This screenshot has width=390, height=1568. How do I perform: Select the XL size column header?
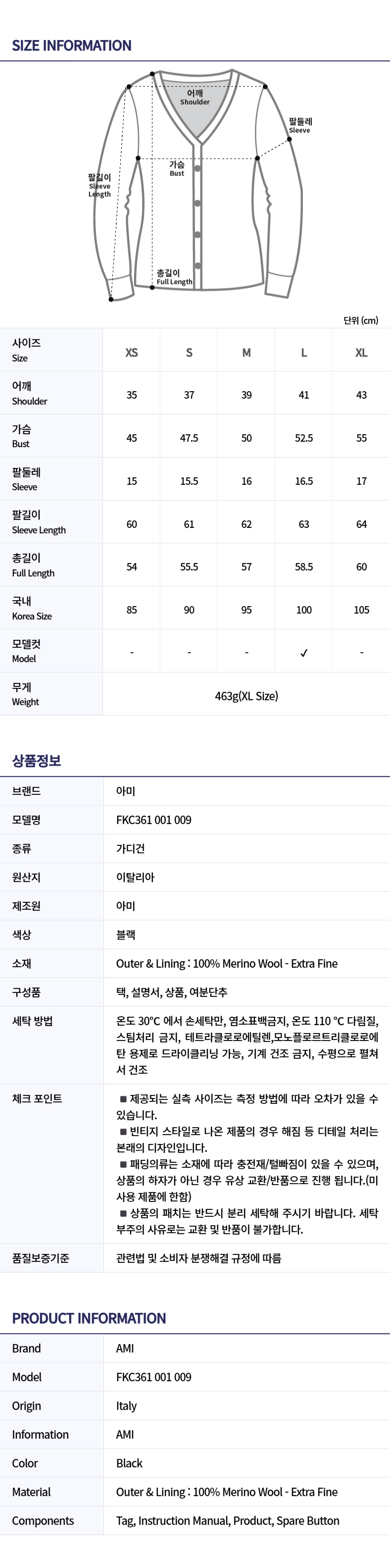coord(361,353)
